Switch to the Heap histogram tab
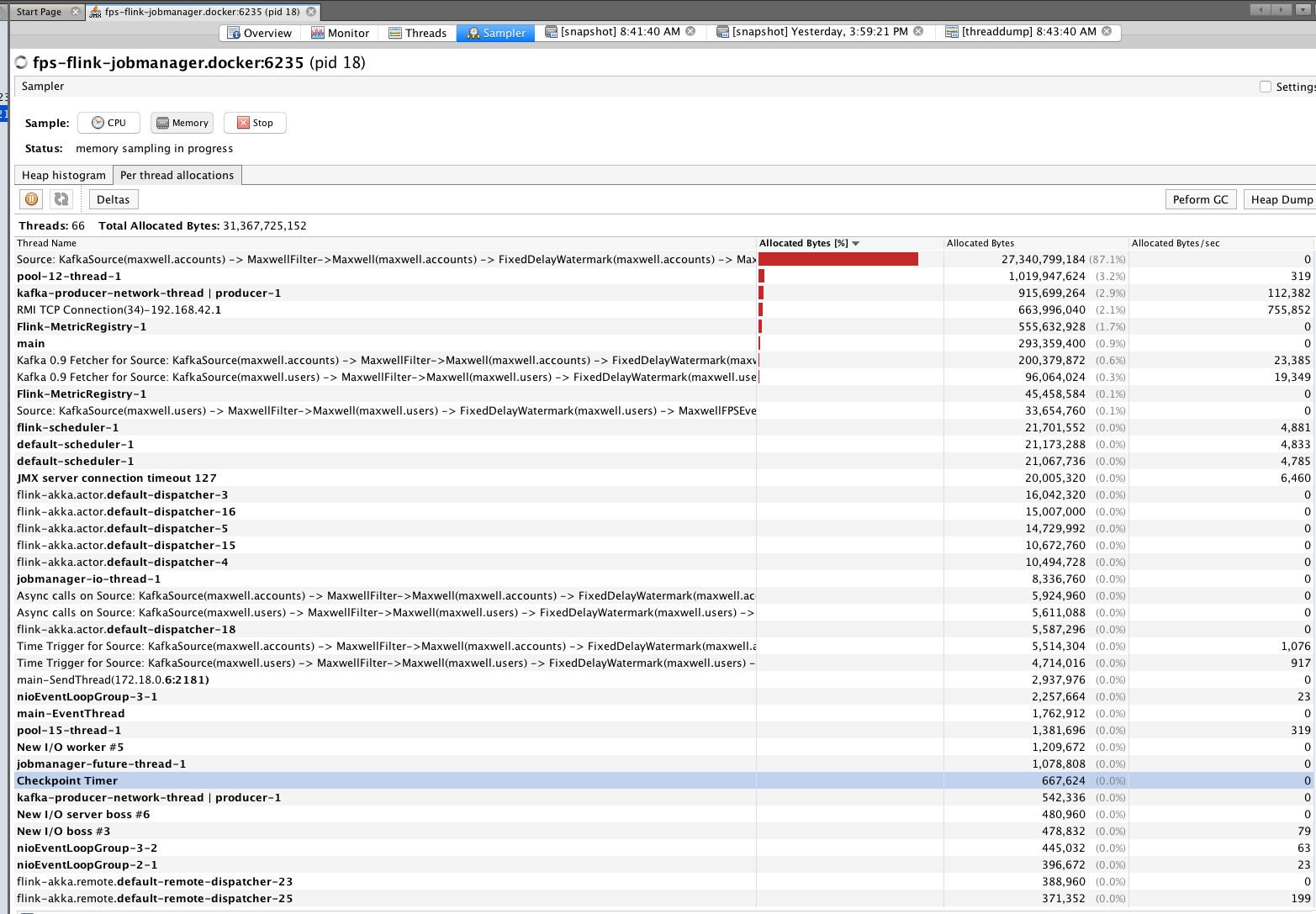This screenshot has height=914, width=1316. [64, 175]
